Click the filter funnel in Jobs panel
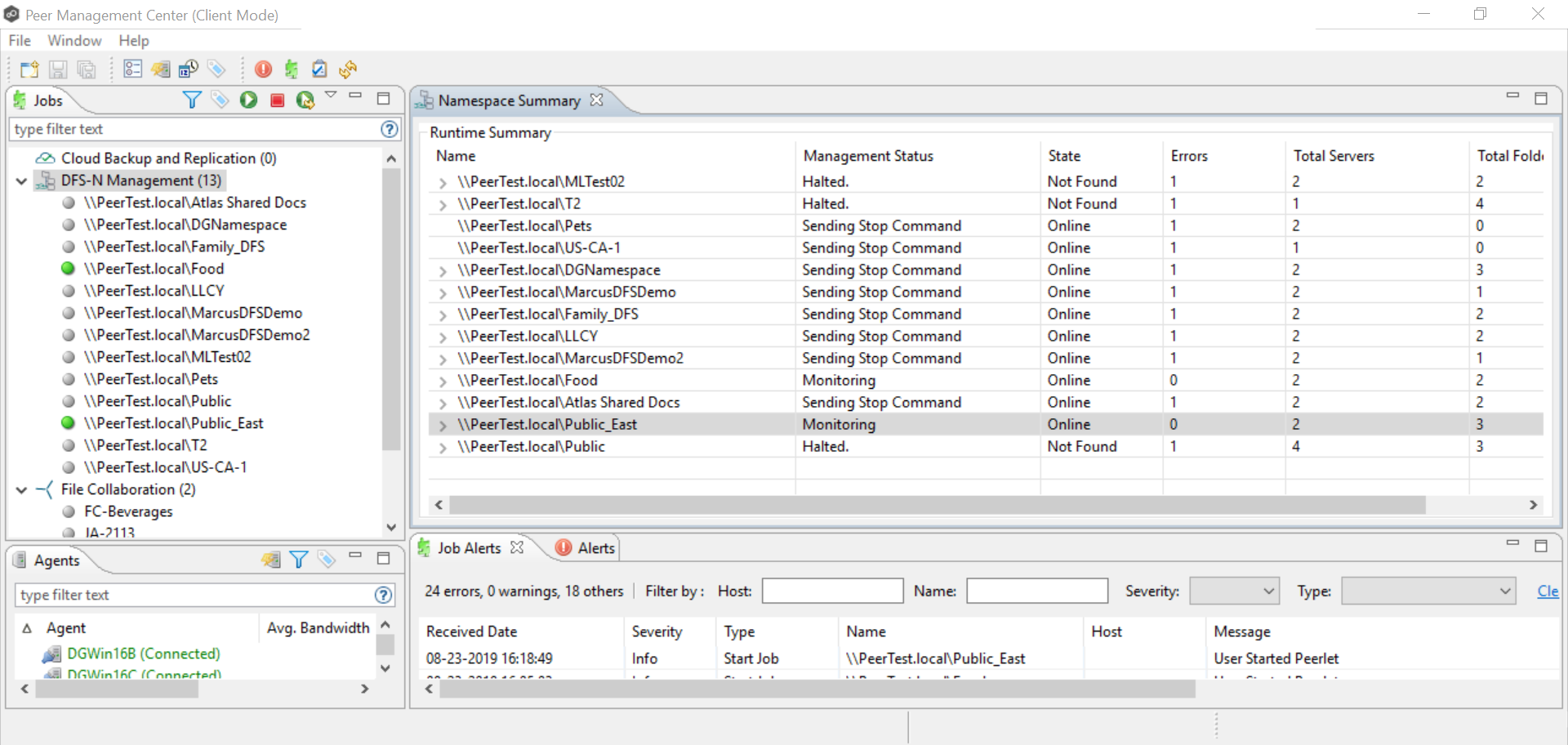The width and height of the screenshot is (1568, 745). click(192, 100)
